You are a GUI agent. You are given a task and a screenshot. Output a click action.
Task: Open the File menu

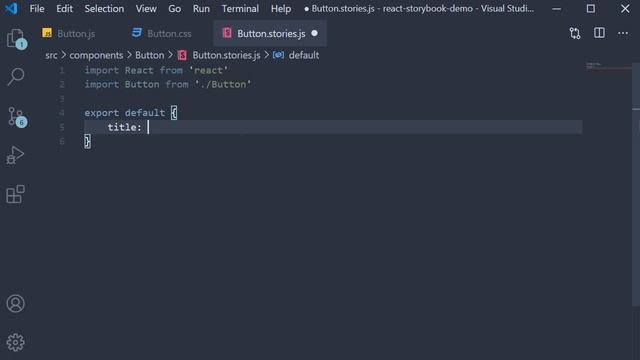37,9
